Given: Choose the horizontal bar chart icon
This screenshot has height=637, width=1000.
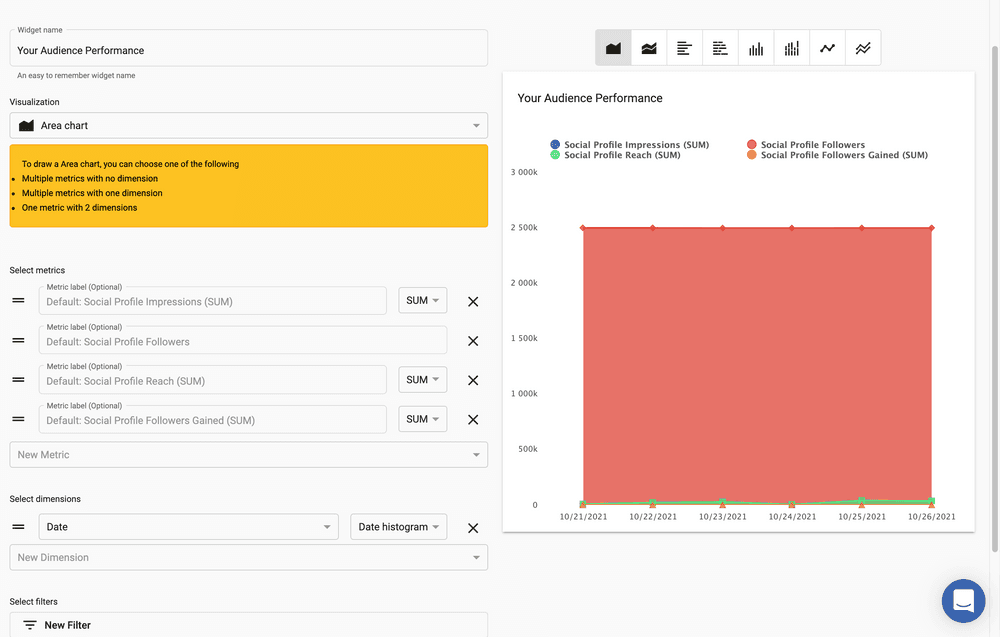Looking at the screenshot, I should [684, 48].
